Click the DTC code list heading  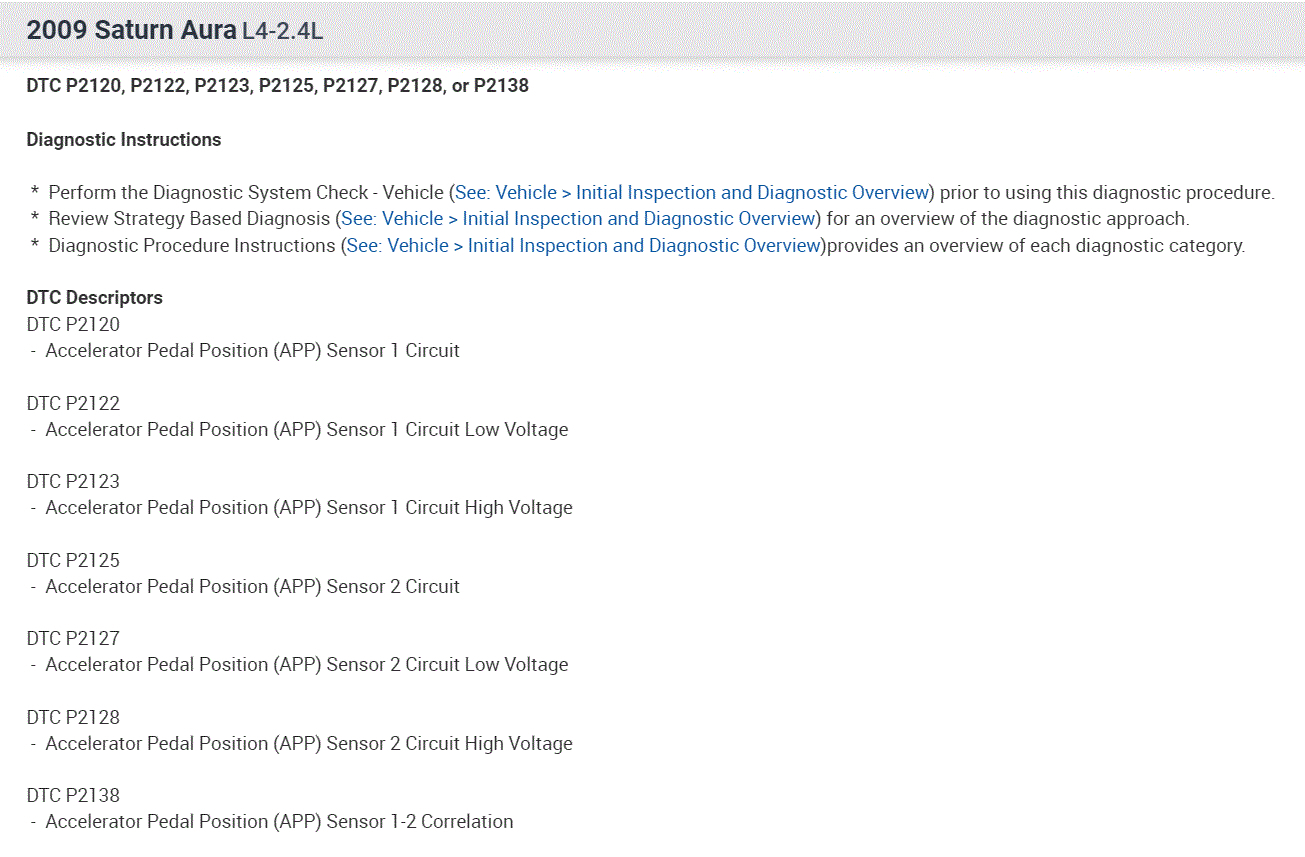click(277, 86)
